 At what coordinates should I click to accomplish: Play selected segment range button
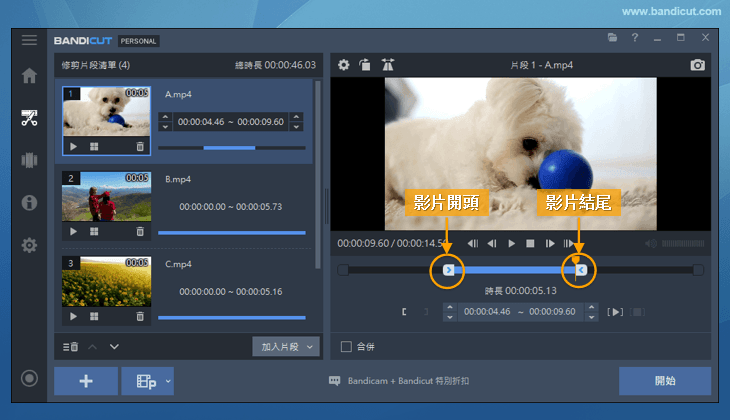pos(615,312)
